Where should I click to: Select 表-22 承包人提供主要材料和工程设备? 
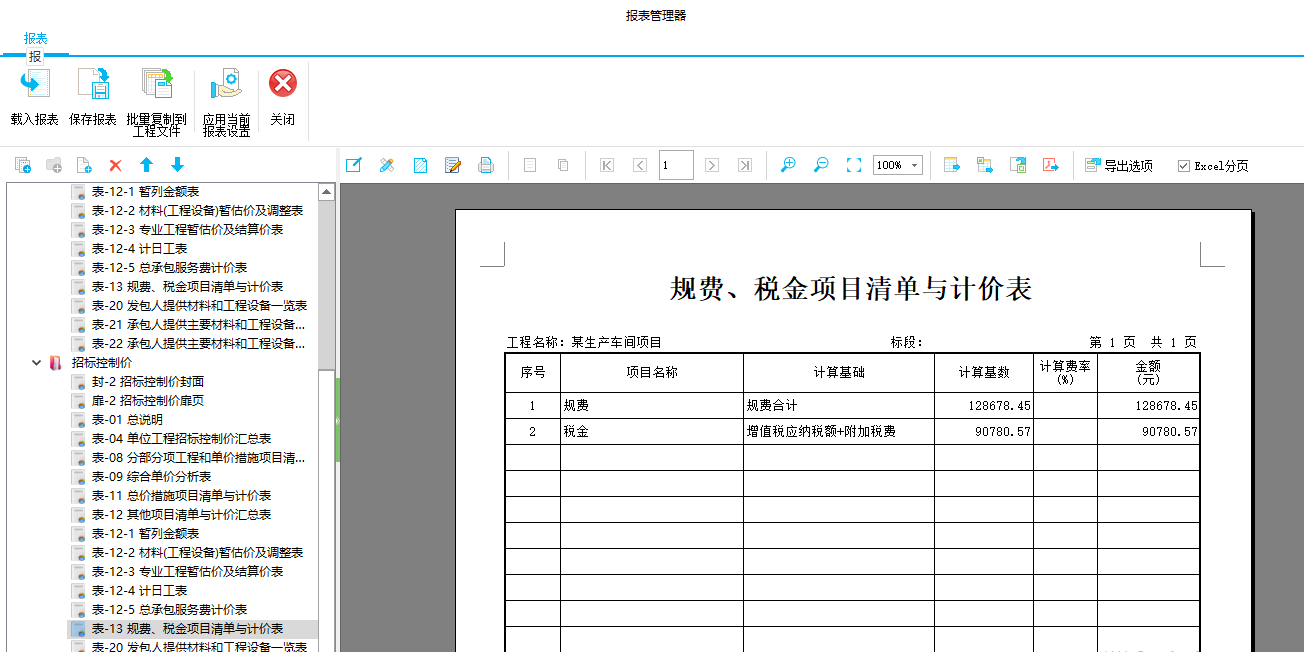point(199,343)
